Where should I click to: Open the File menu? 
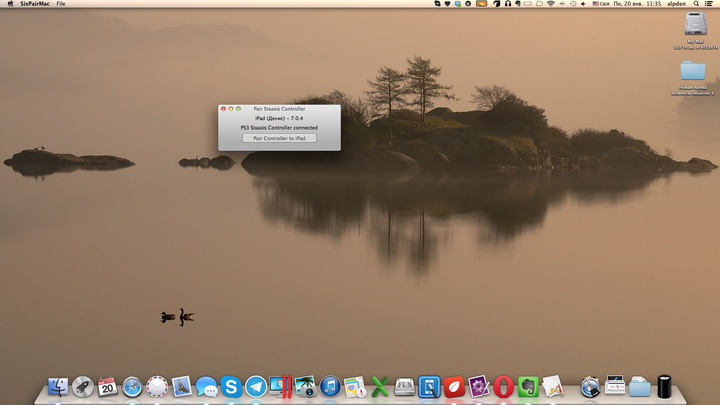tap(61, 4)
